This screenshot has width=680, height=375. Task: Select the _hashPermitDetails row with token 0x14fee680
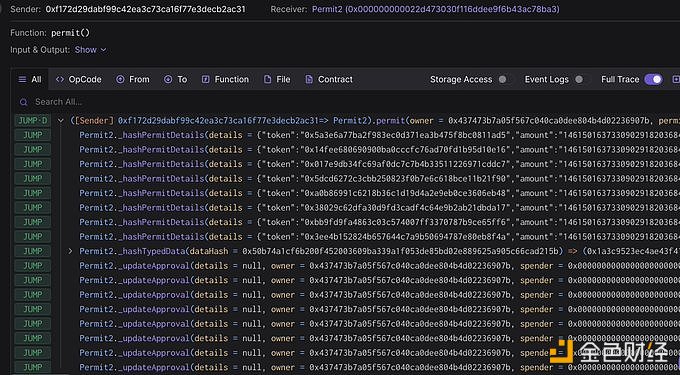[379, 150]
